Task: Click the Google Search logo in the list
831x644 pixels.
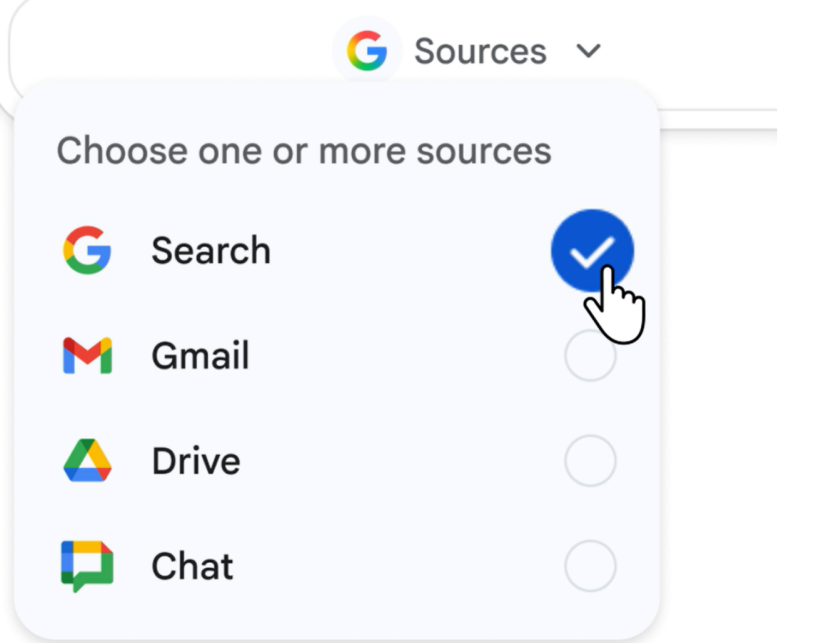Action: click(x=87, y=250)
